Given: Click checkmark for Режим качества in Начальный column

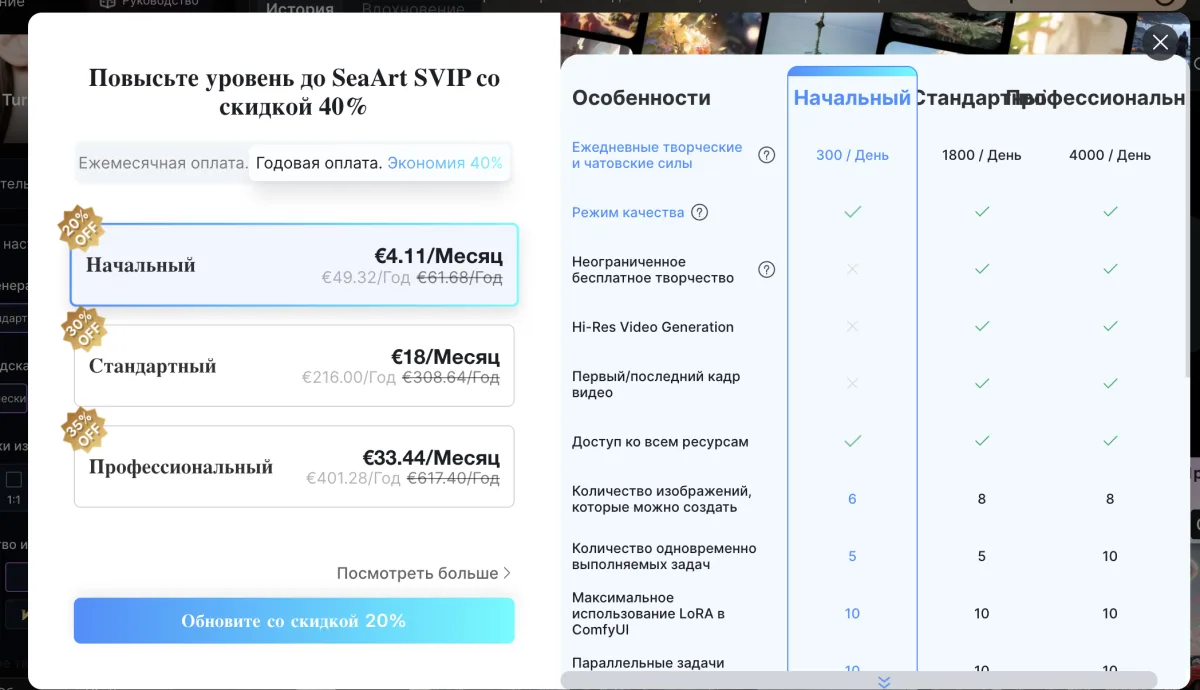Looking at the screenshot, I should coord(852,212).
